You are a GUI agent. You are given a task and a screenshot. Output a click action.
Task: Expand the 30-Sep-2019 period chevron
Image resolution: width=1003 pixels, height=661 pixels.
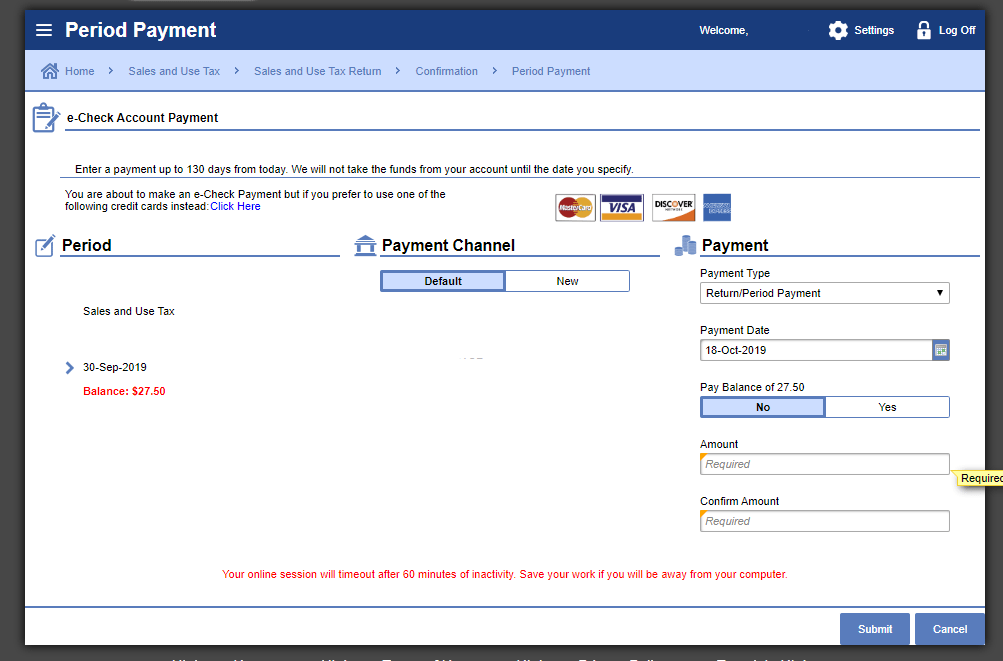pos(69,368)
